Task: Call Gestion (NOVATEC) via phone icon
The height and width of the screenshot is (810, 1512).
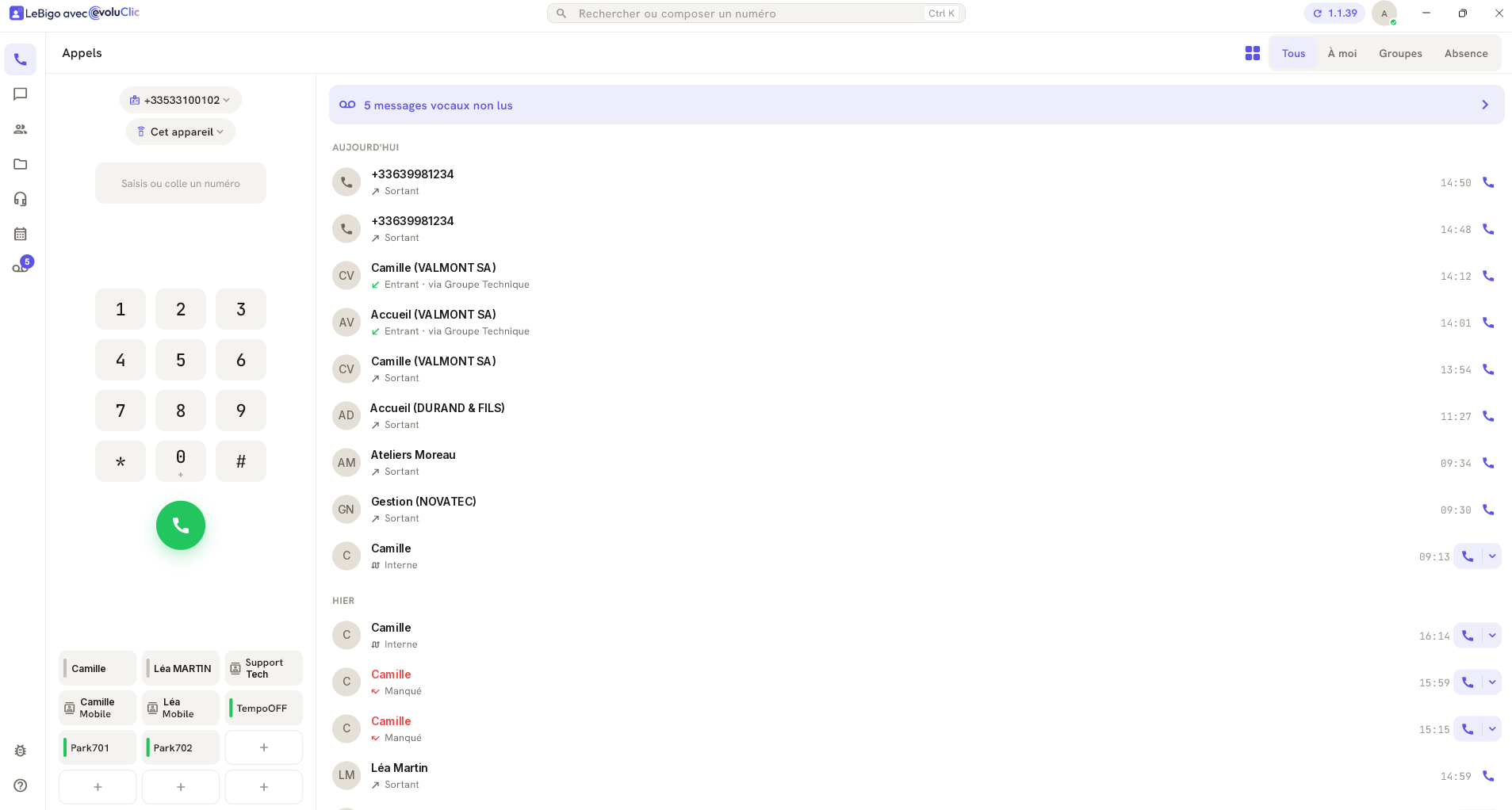Action: 1488,510
